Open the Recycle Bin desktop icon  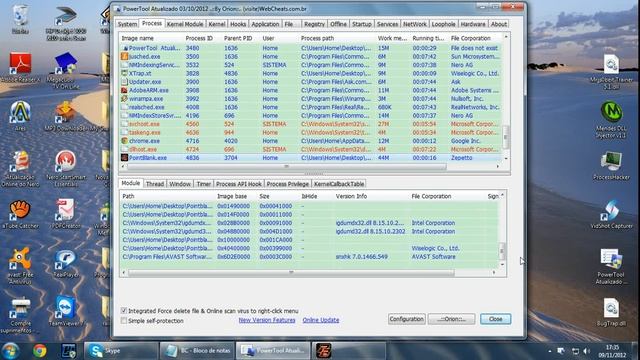(x=20, y=19)
